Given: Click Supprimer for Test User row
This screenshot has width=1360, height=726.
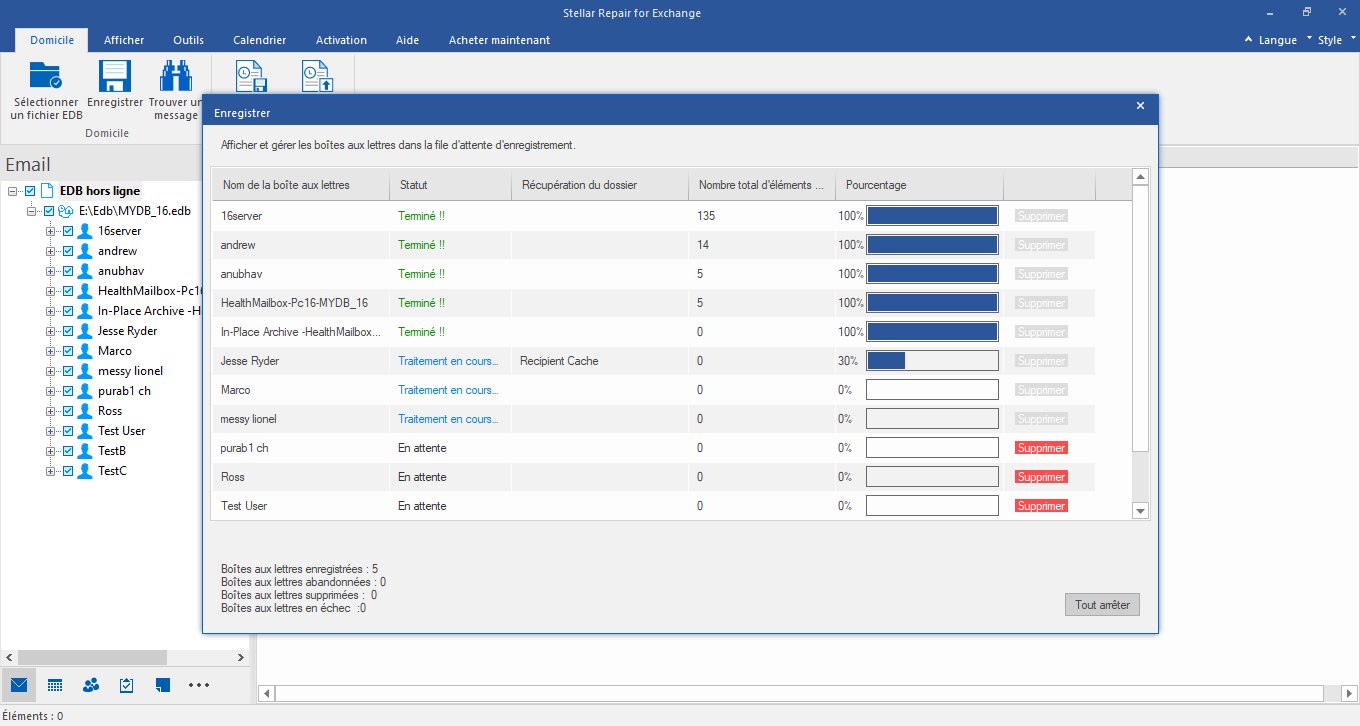Looking at the screenshot, I should (1041, 506).
